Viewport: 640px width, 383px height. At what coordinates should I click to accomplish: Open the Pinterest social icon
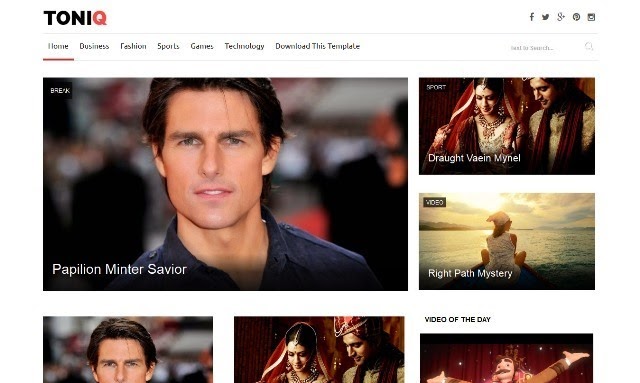[x=576, y=17]
